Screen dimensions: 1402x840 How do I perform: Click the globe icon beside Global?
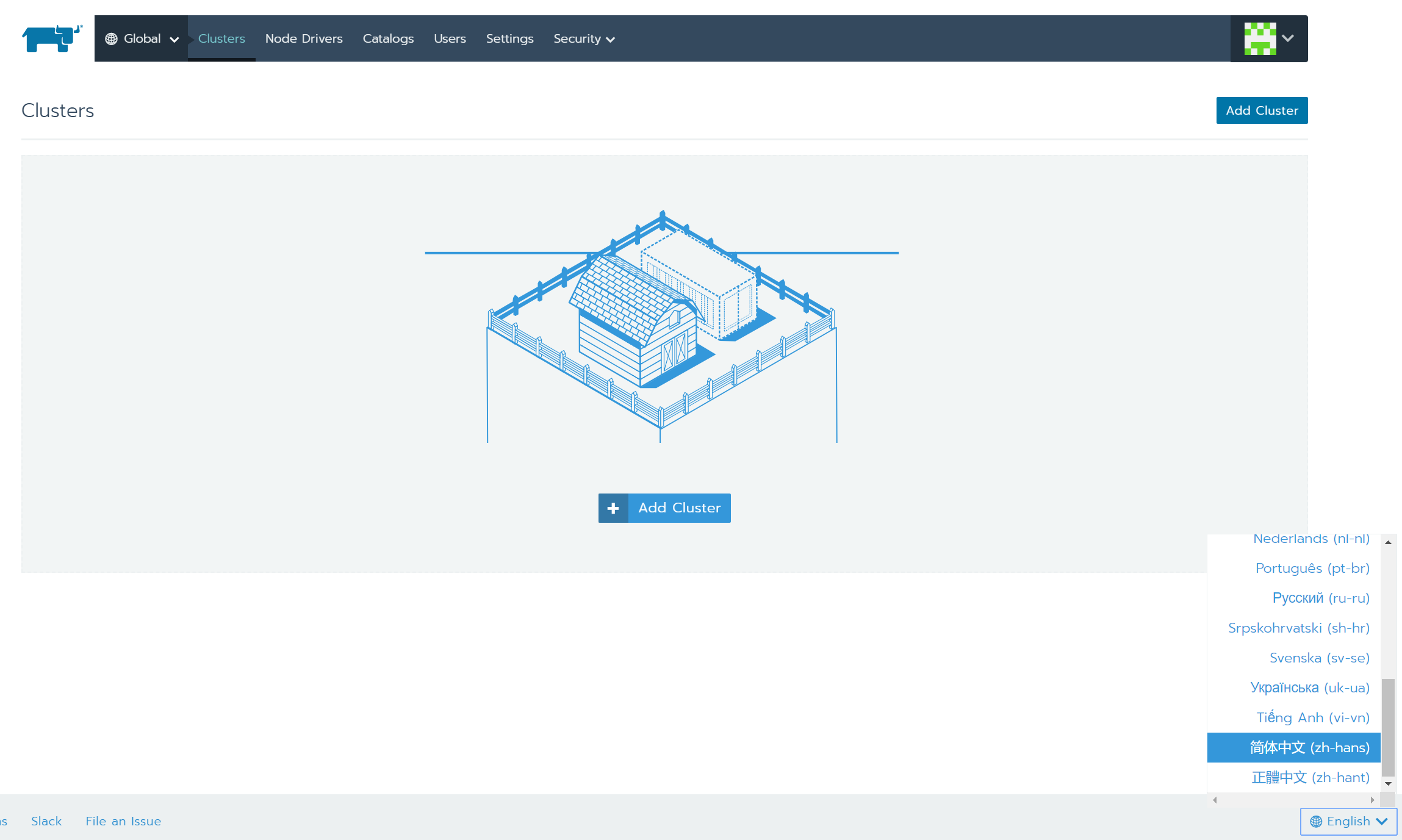(111, 39)
